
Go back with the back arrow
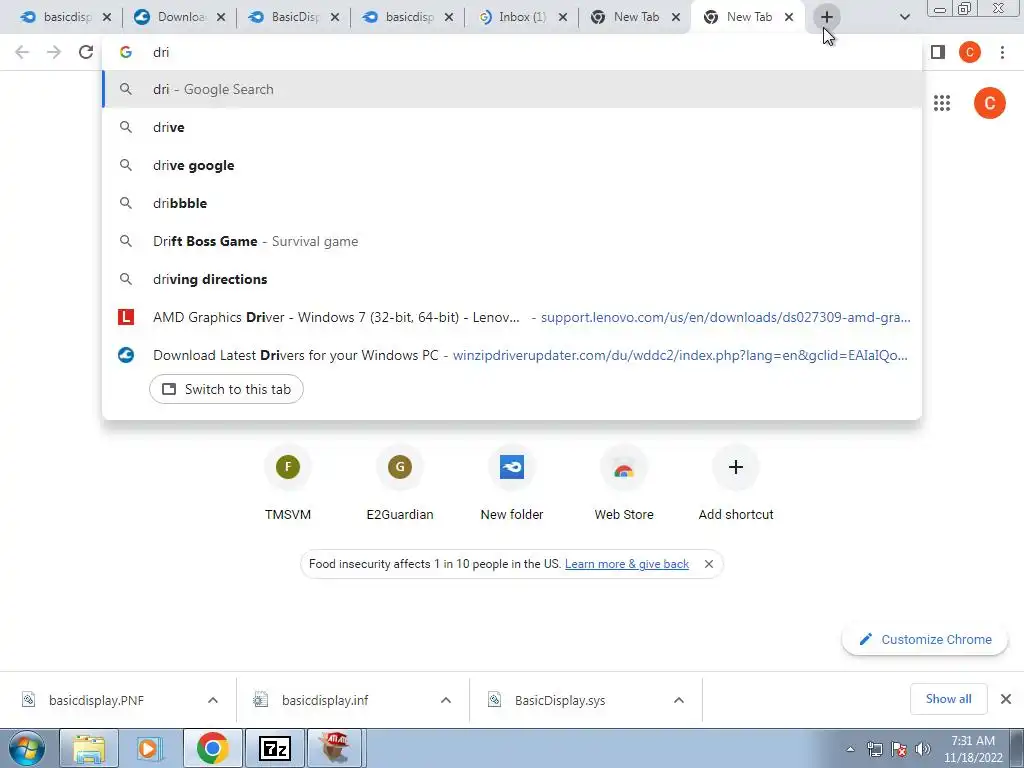tap(22, 52)
